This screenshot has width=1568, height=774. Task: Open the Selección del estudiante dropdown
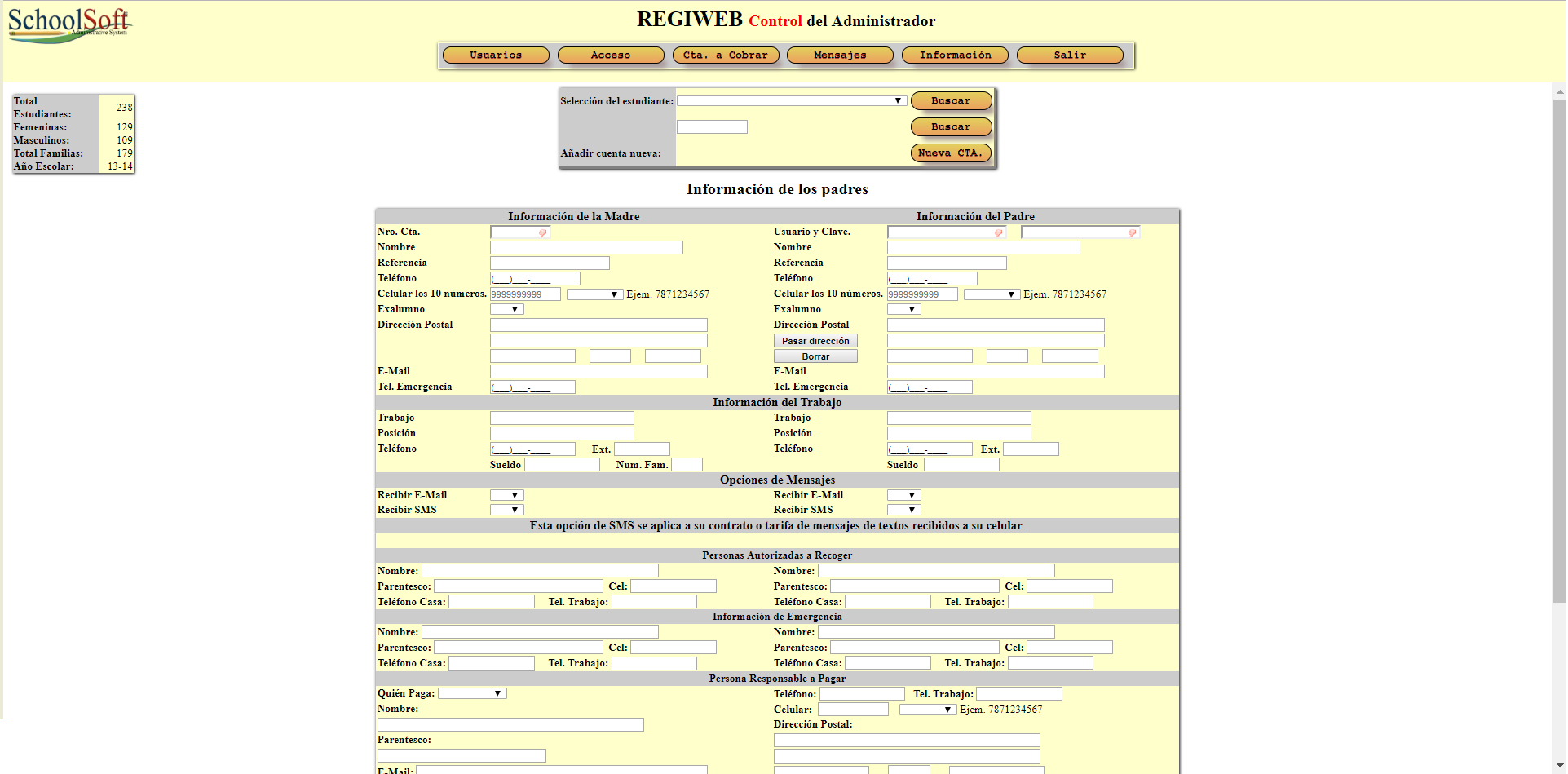tap(791, 101)
